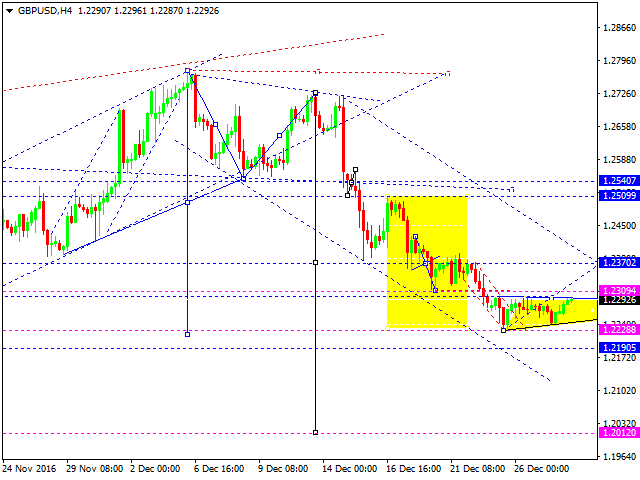Click the 9 Dec 08:00 time label
This screenshot has height=480, width=640.
point(283,469)
